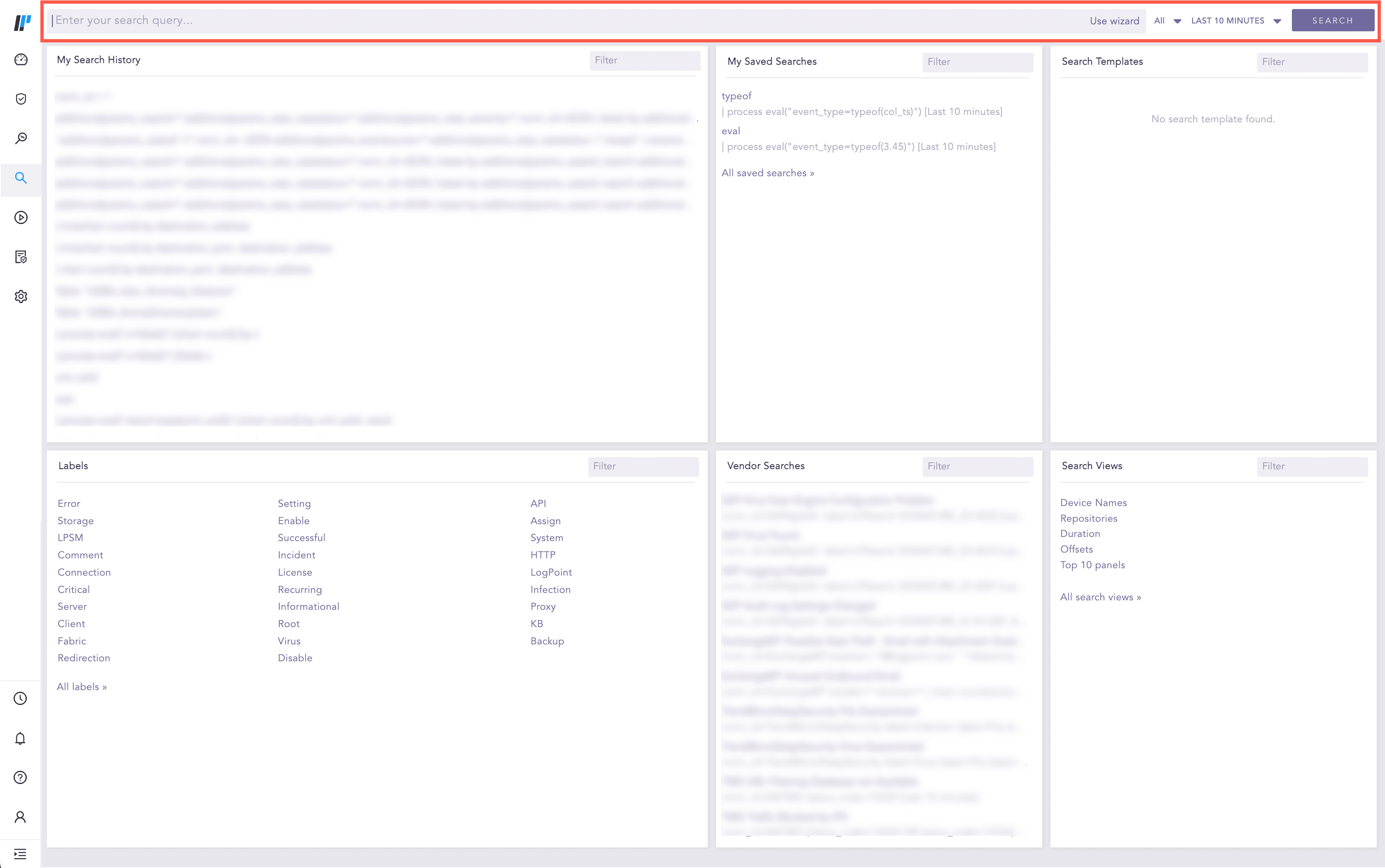Open the Settings gear in sidebar

pos(21,296)
